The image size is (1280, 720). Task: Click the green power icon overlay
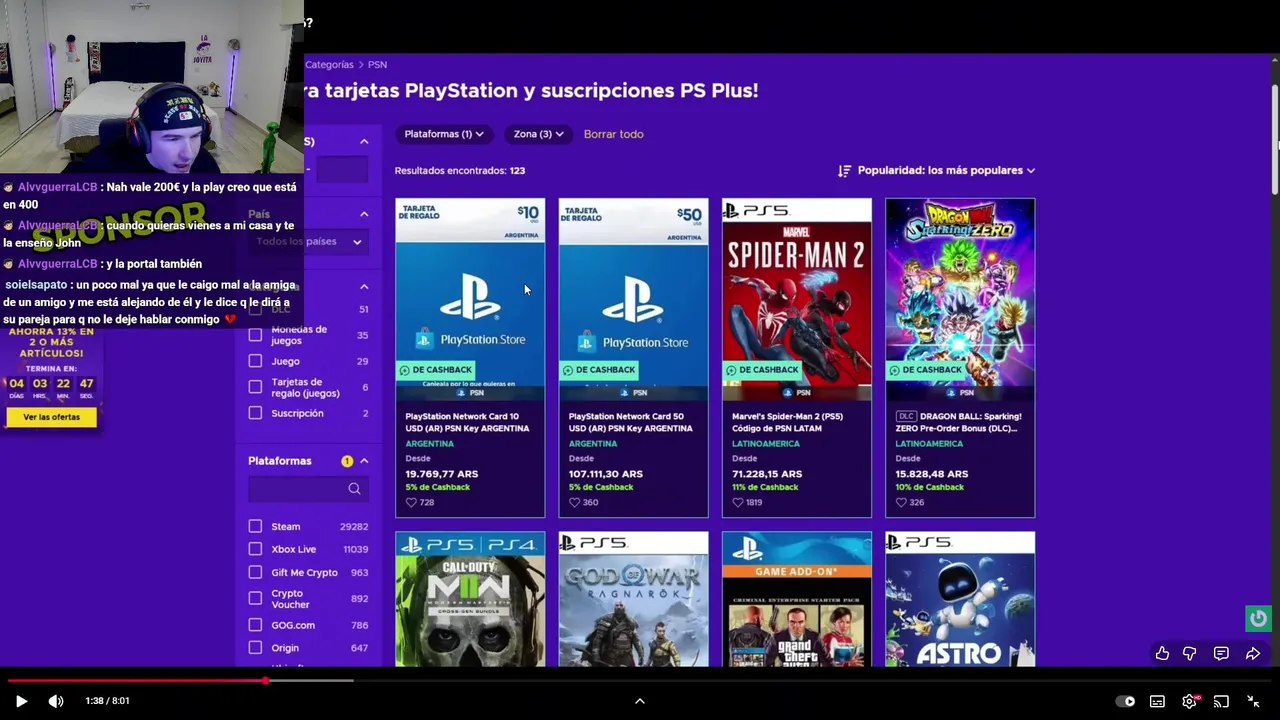click(x=1258, y=618)
